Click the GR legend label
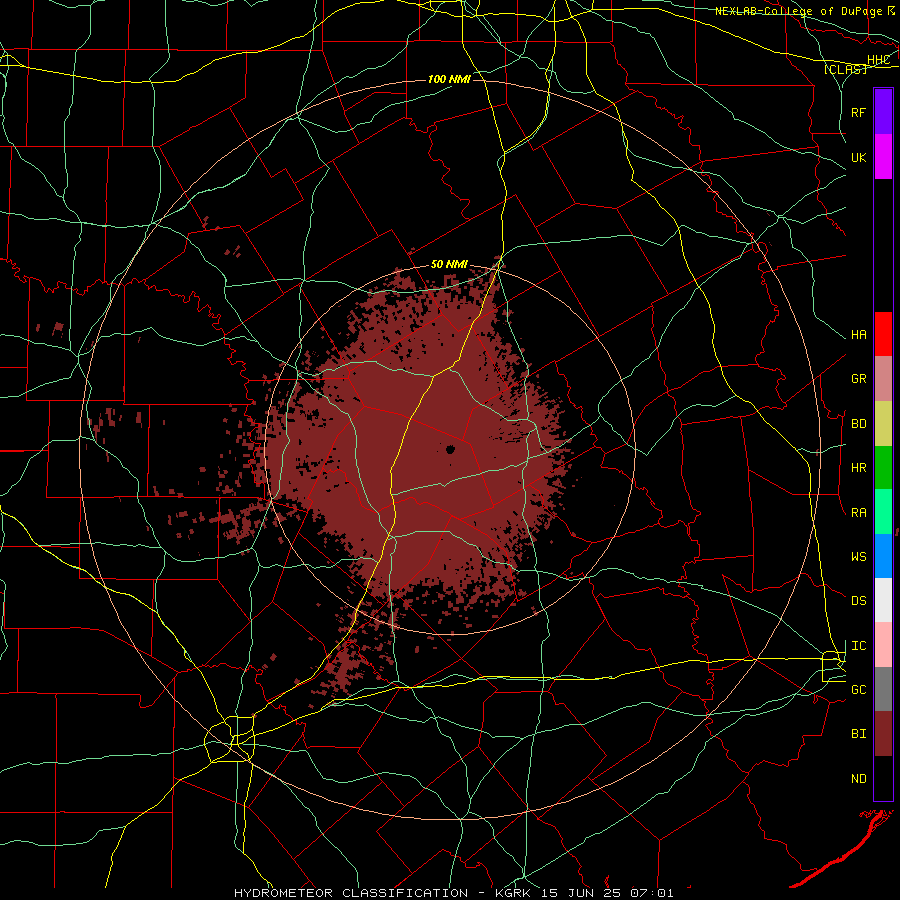 [859, 379]
